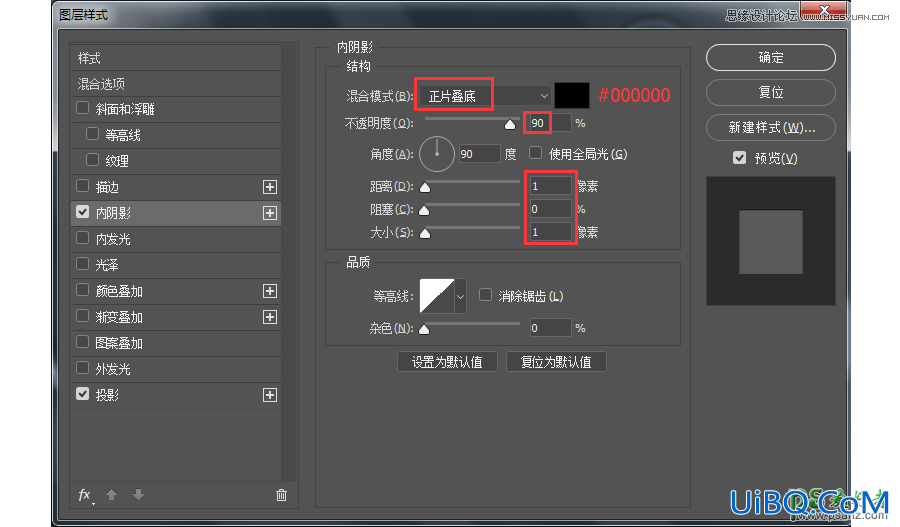Click the 距离 pixel value field
Image resolution: width=900 pixels, height=527 pixels.
pos(550,186)
